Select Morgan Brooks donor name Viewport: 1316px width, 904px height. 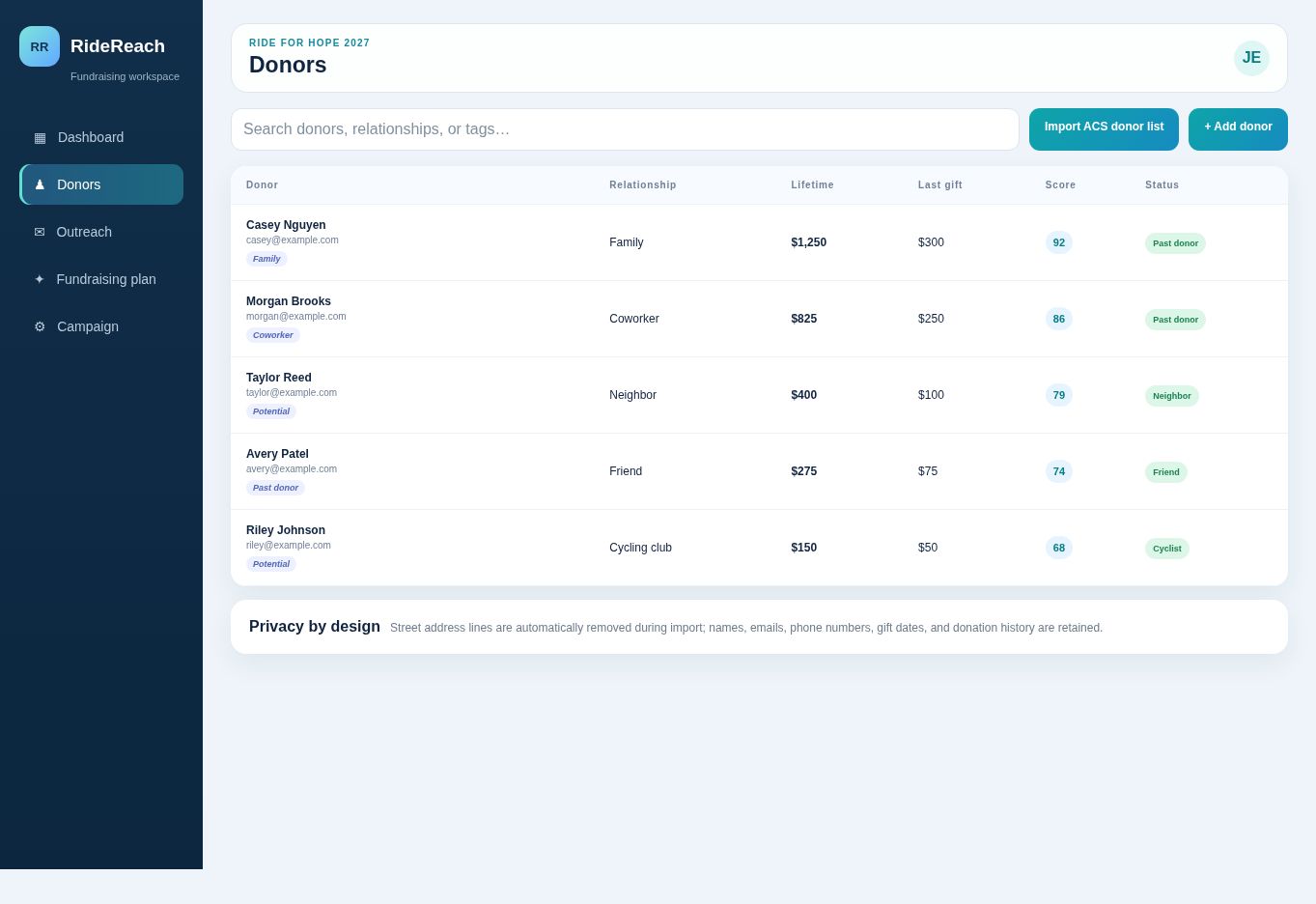click(289, 301)
